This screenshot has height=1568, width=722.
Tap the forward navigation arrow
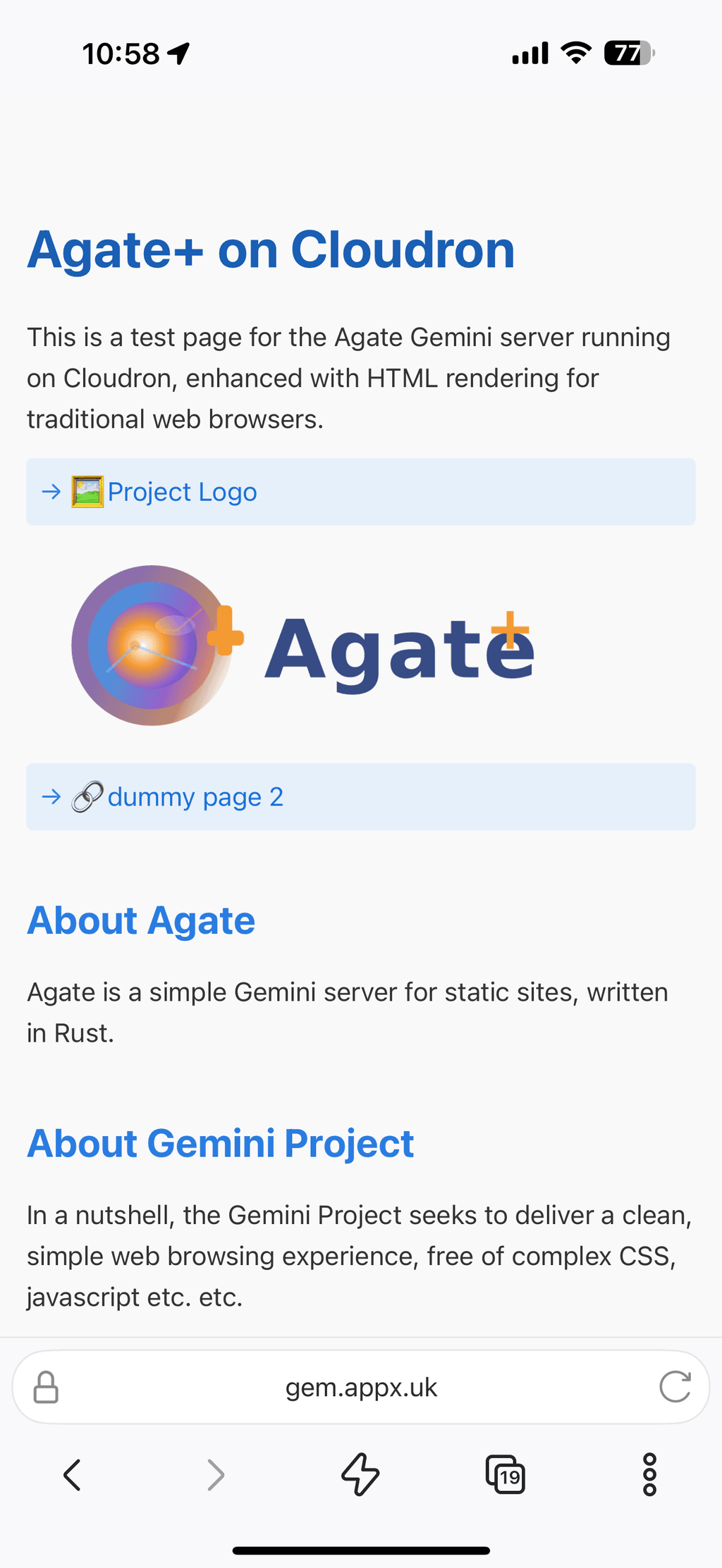coord(216,1474)
